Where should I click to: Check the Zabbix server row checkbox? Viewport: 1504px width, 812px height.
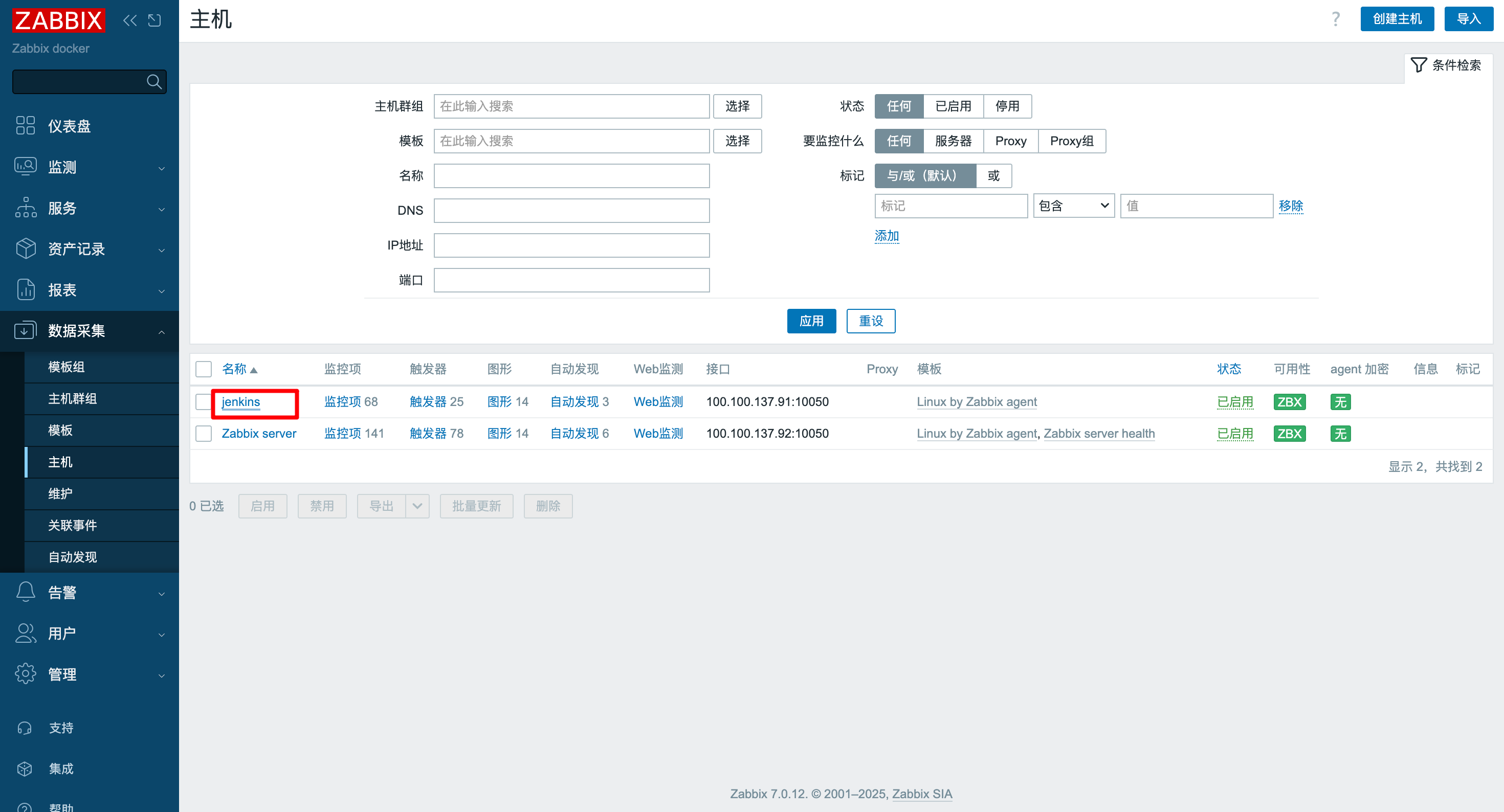tap(203, 433)
